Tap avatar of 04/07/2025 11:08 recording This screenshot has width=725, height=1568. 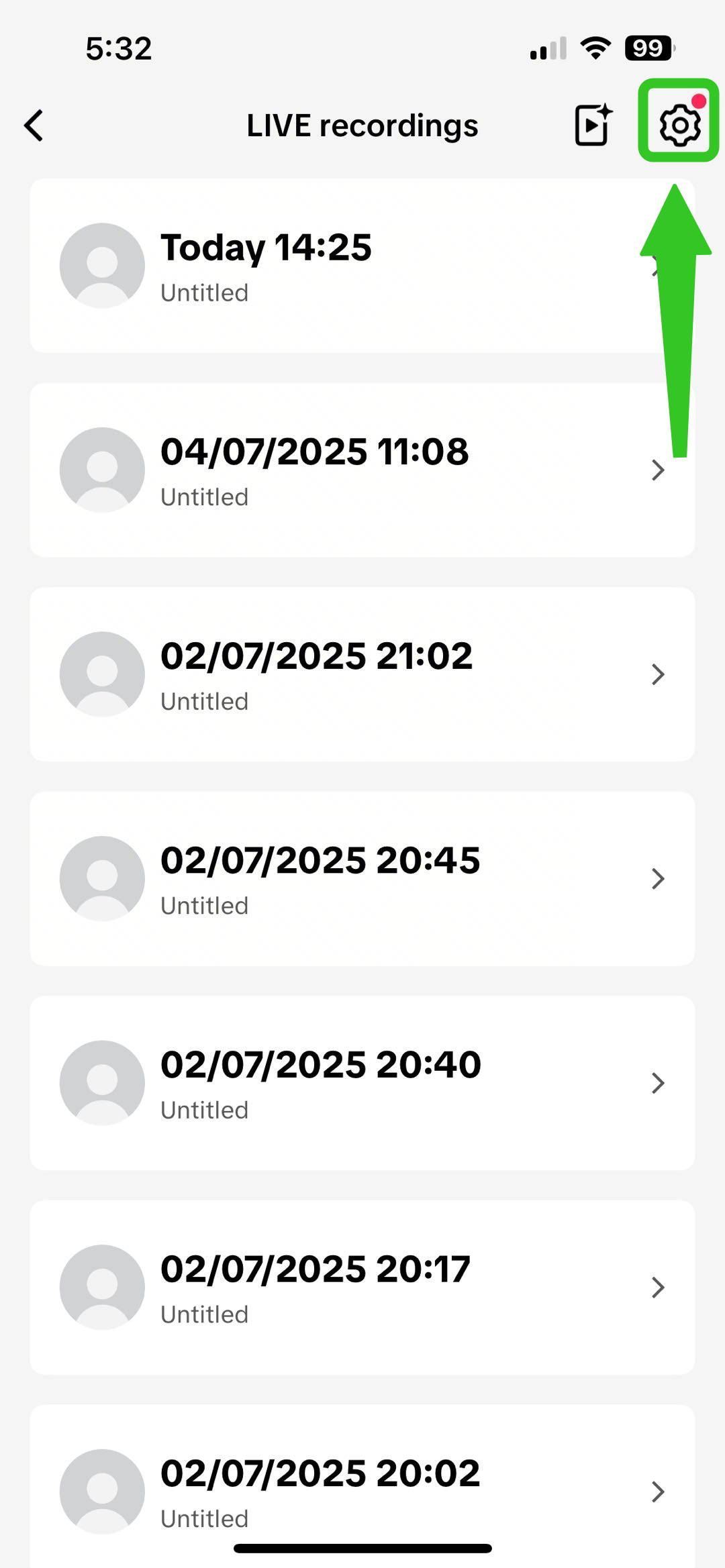click(x=102, y=470)
